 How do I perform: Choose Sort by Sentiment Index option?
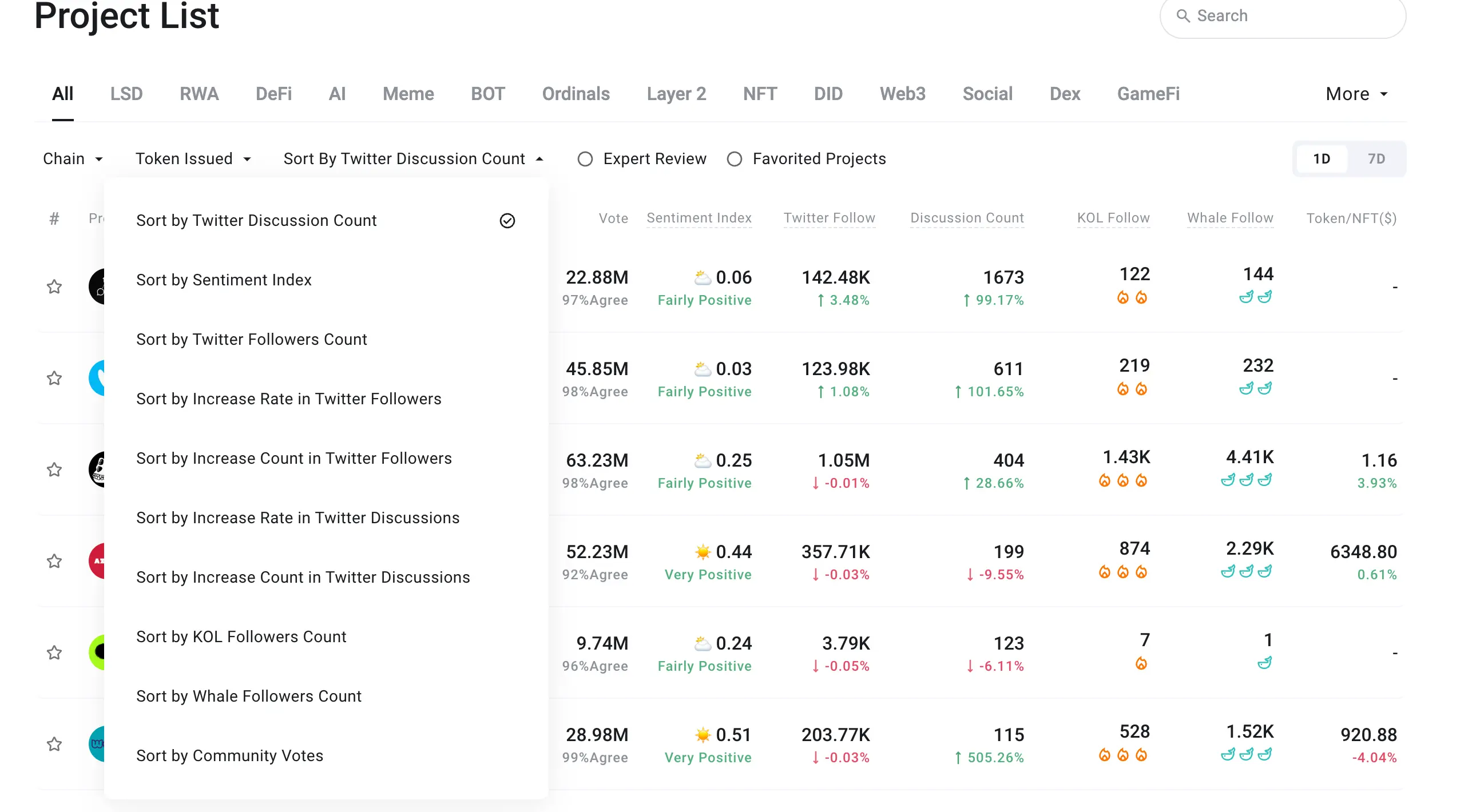[224, 280]
